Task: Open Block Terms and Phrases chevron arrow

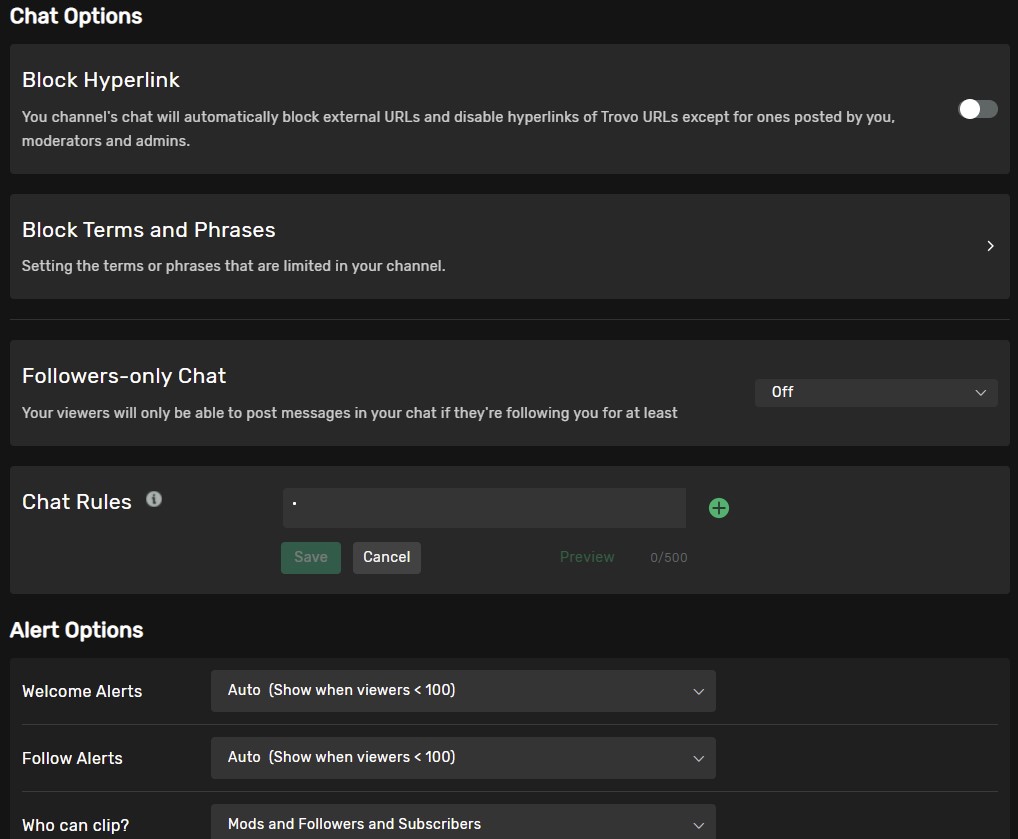Action: (990, 246)
